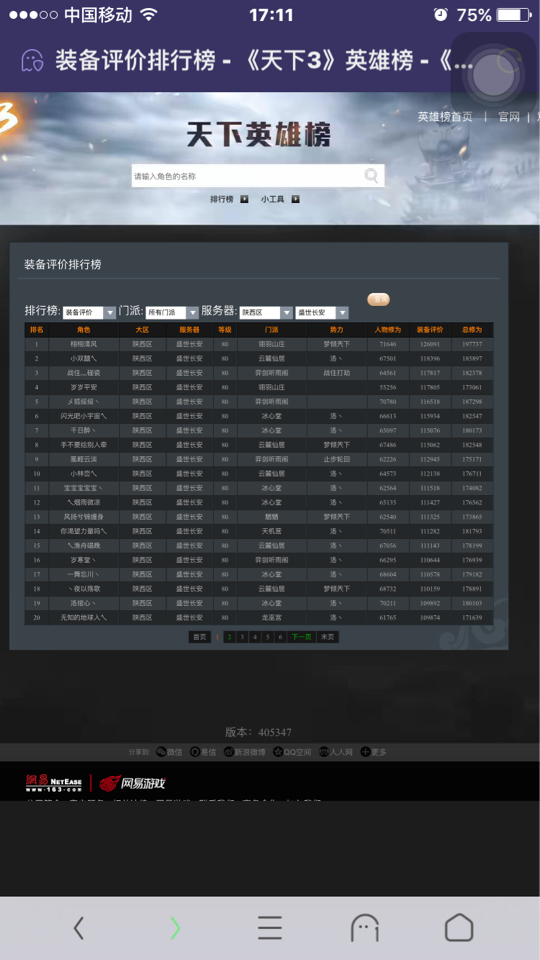Image resolution: width=540 pixels, height=960 pixels.
Task: Open the ghost-shaped tabs icon
Action: [365, 928]
